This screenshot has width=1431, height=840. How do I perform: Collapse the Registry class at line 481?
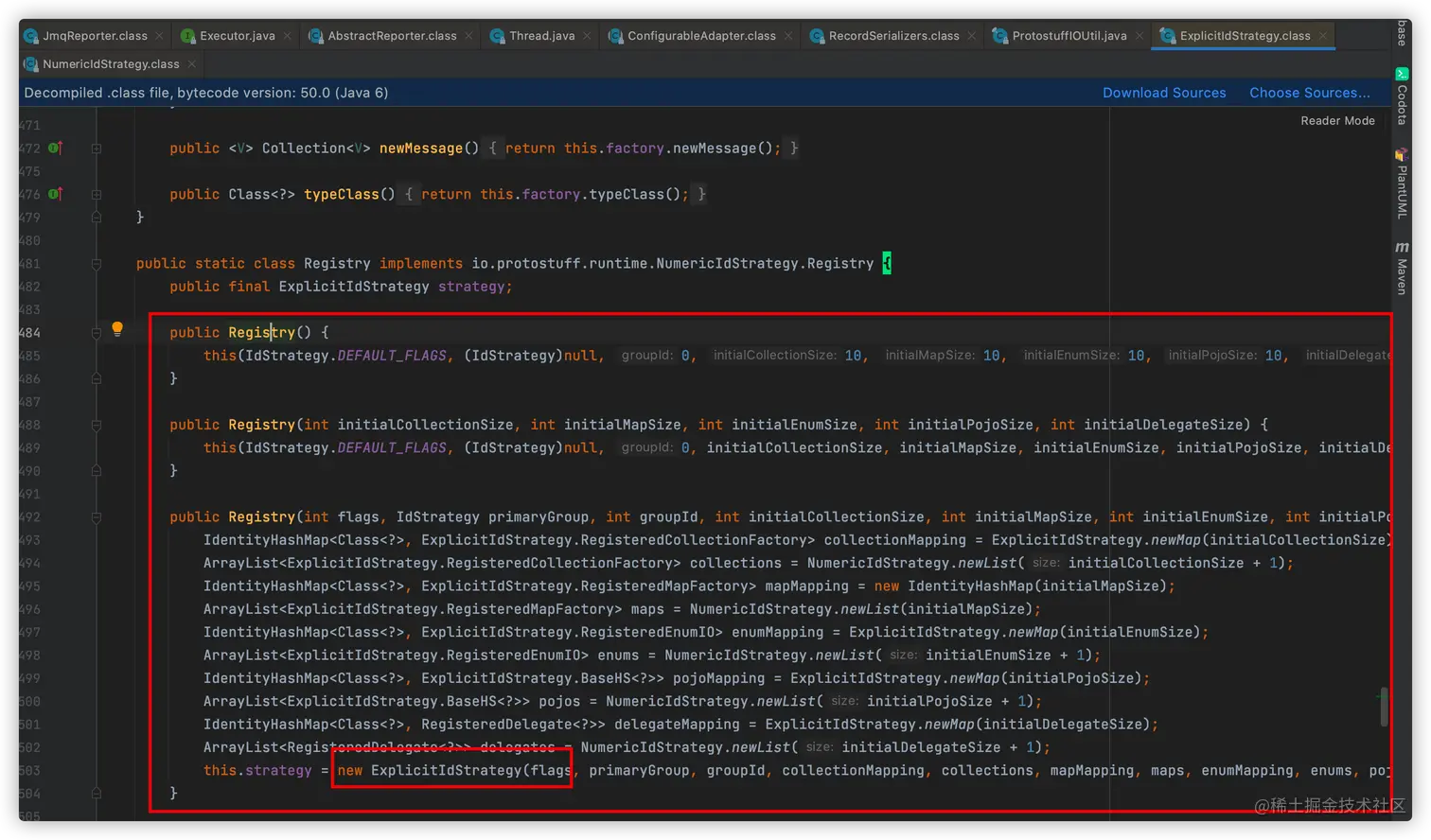(x=97, y=264)
